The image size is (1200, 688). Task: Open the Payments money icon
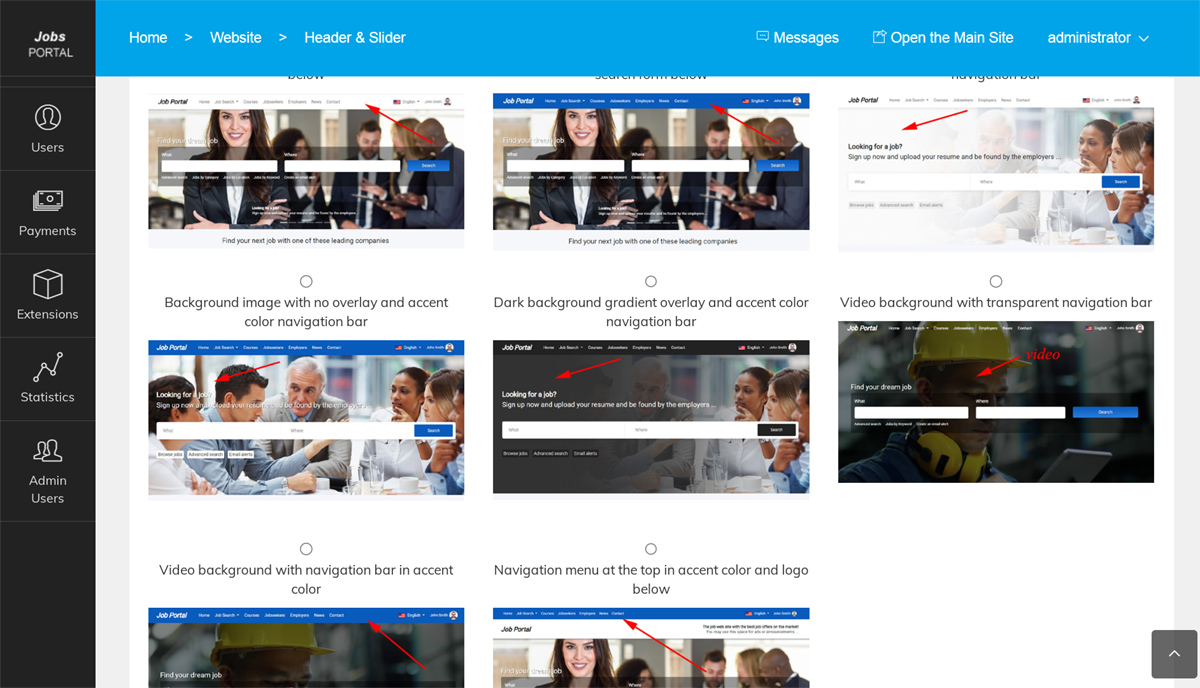pos(47,201)
